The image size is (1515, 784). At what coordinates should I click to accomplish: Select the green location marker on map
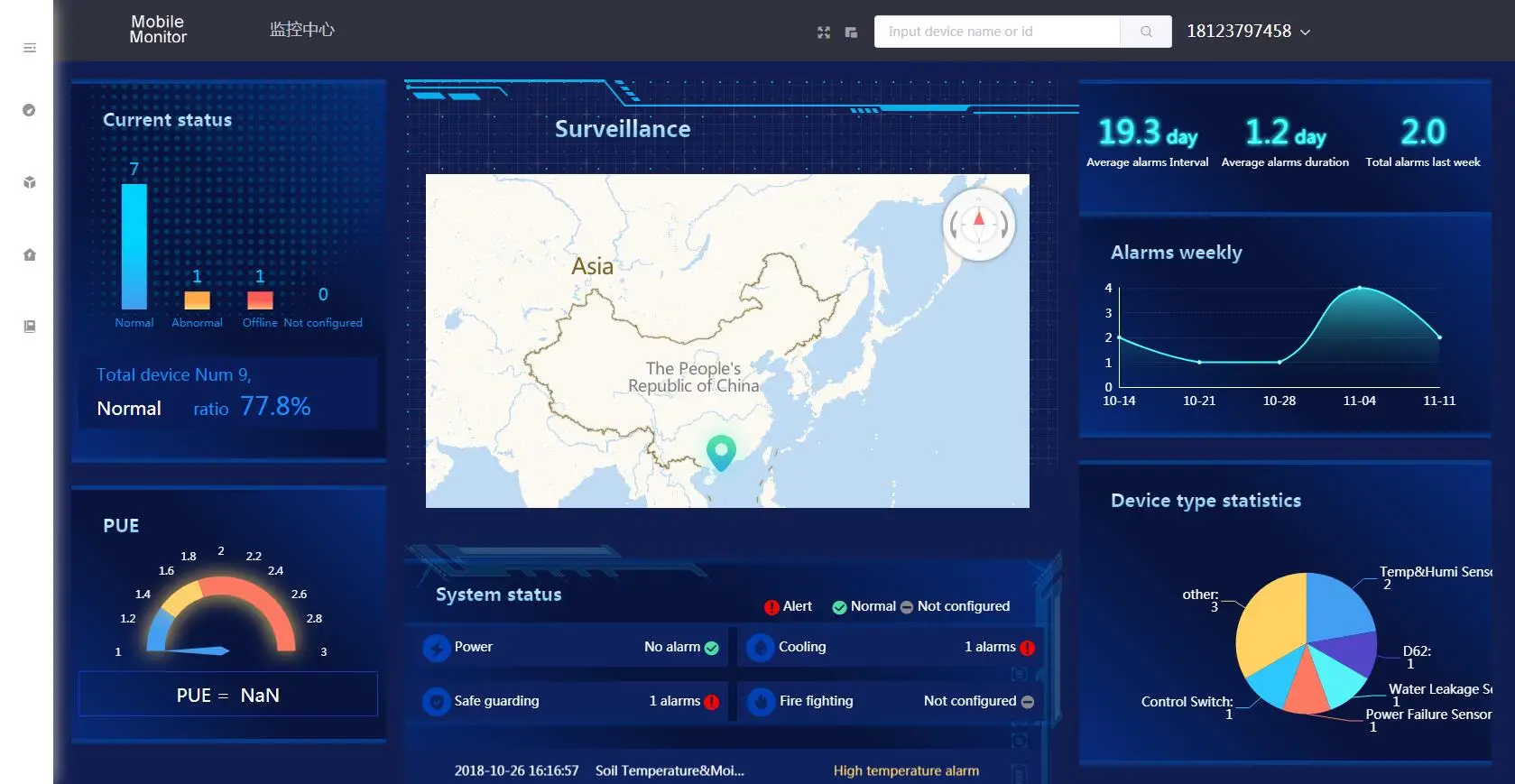[721, 451]
